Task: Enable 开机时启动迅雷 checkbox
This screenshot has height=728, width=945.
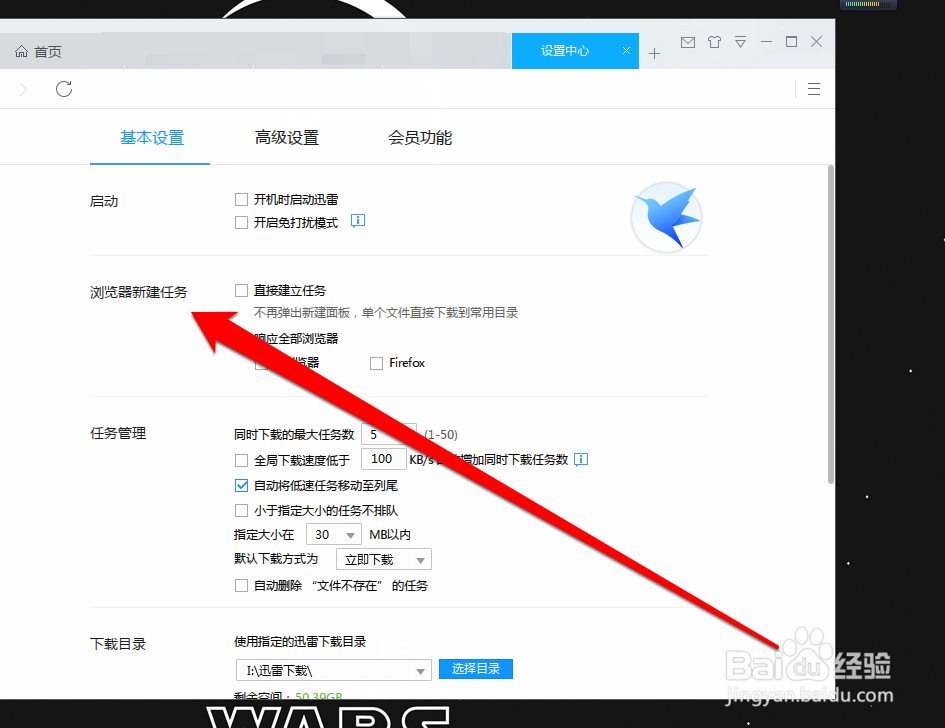Action: tap(242, 199)
